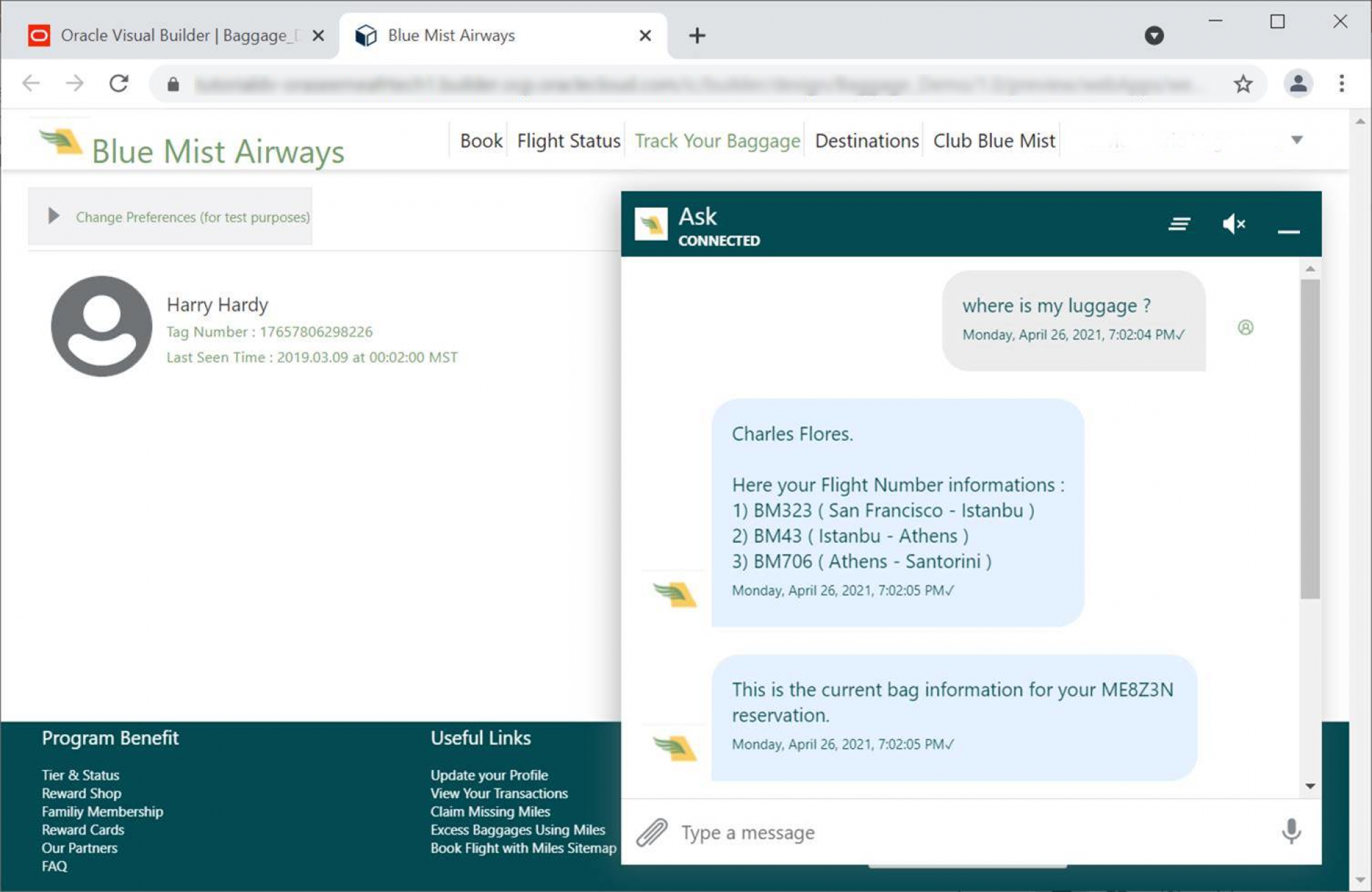
Task: Minimize the browser window
Action: tap(1215, 21)
